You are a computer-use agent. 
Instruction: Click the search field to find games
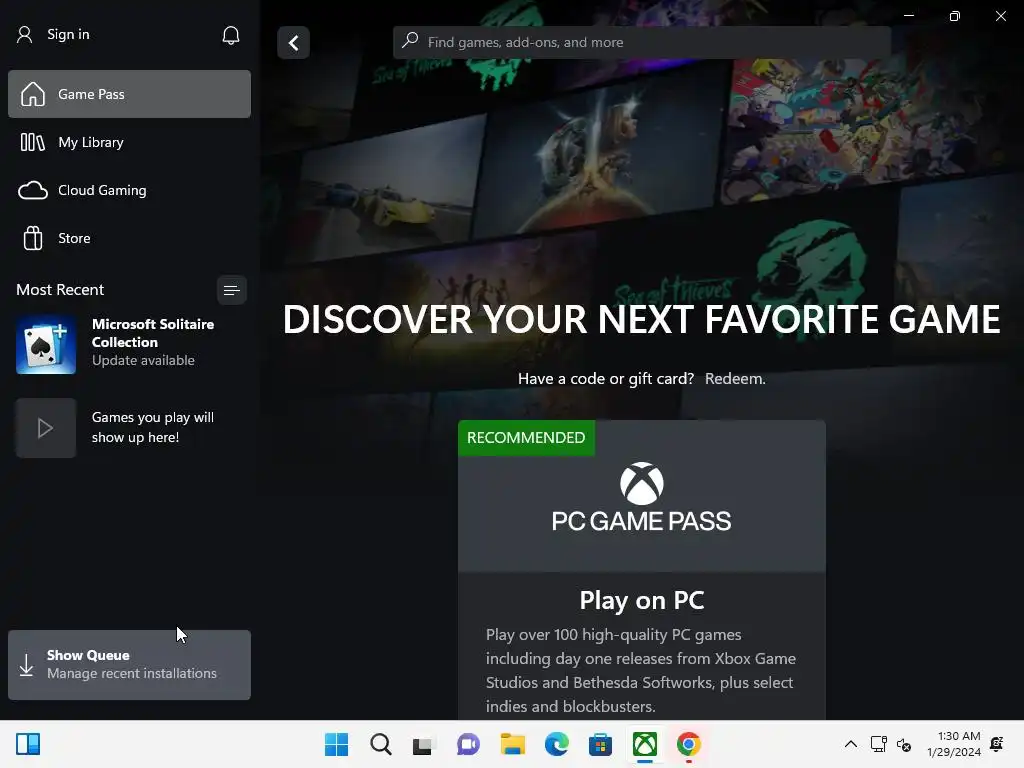coord(642,42)
